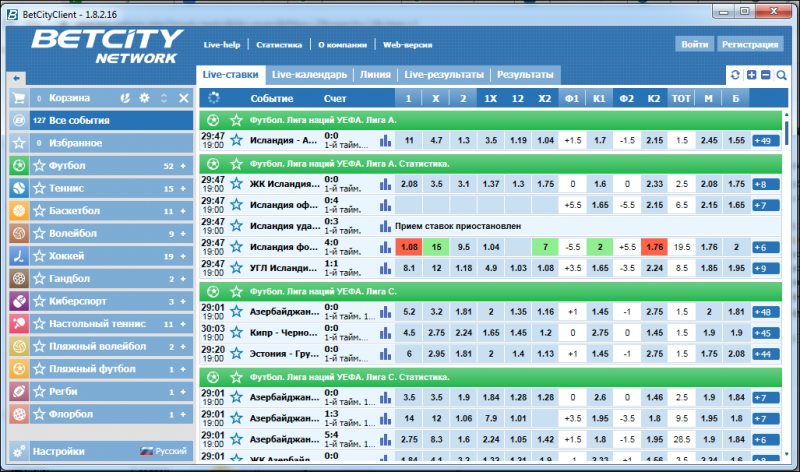Select Избранное in the sidebar
This screenshot has width=800, height=472.
tap(101, 143)
